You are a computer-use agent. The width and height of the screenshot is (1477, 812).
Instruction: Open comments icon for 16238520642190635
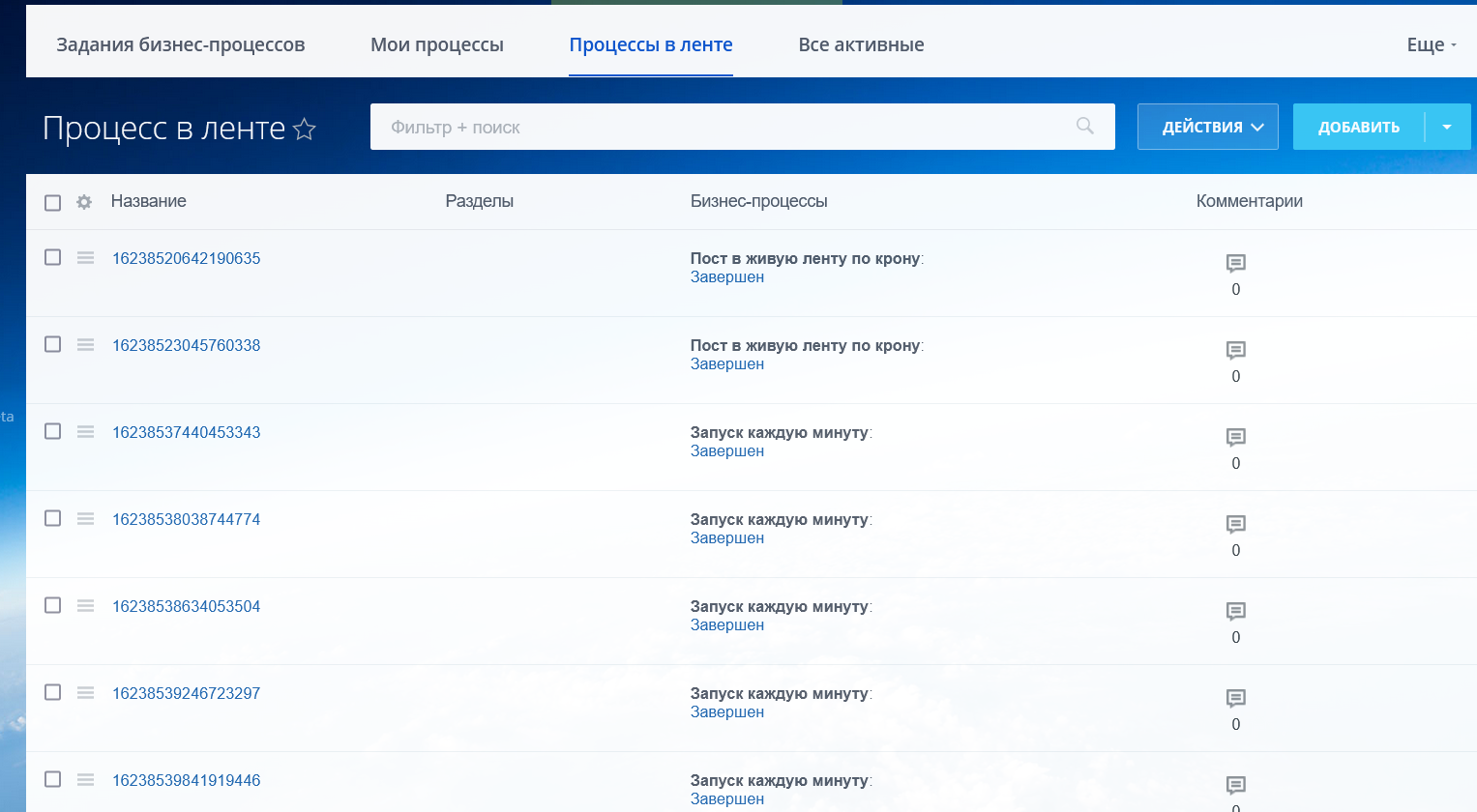pyautogui.click(x=1236, y=263)
